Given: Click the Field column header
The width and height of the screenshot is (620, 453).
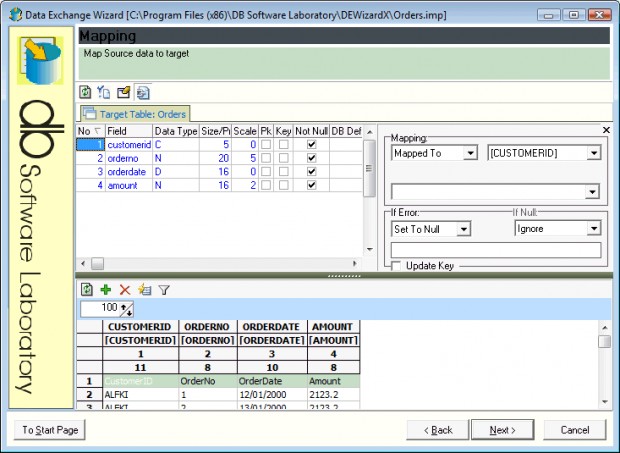Looking at the screenshot, I should point(129,131).
